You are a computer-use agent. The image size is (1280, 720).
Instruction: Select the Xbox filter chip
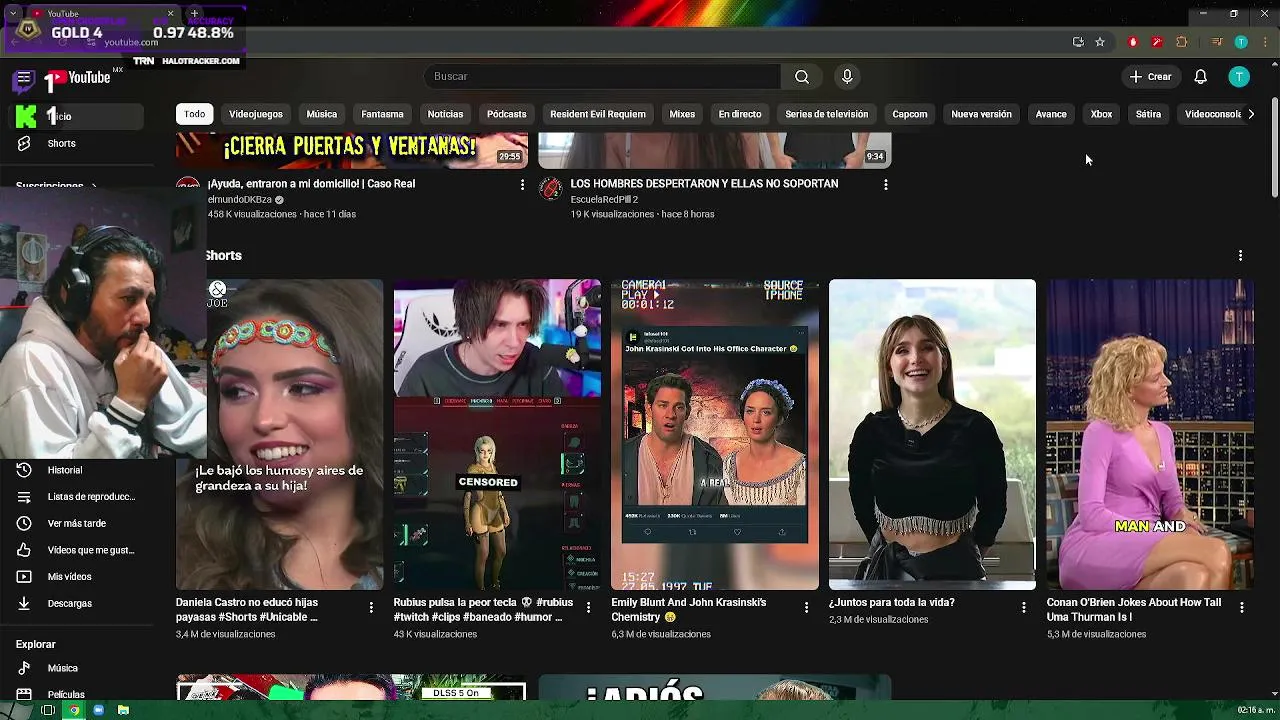[x=1101, y=114]
